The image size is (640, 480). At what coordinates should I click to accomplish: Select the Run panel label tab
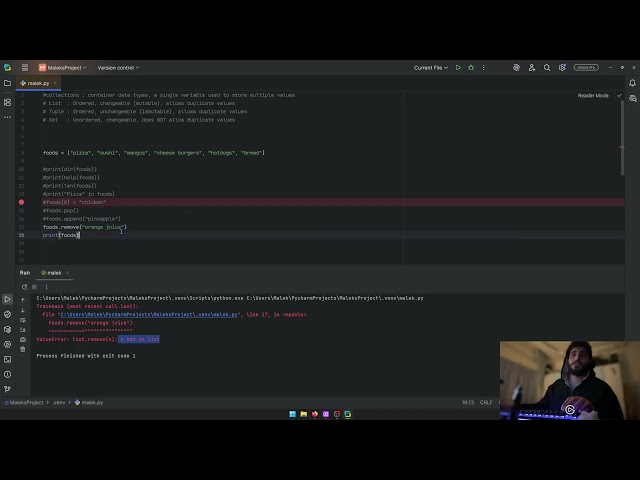pyautogui.click(x=25, y=273)
